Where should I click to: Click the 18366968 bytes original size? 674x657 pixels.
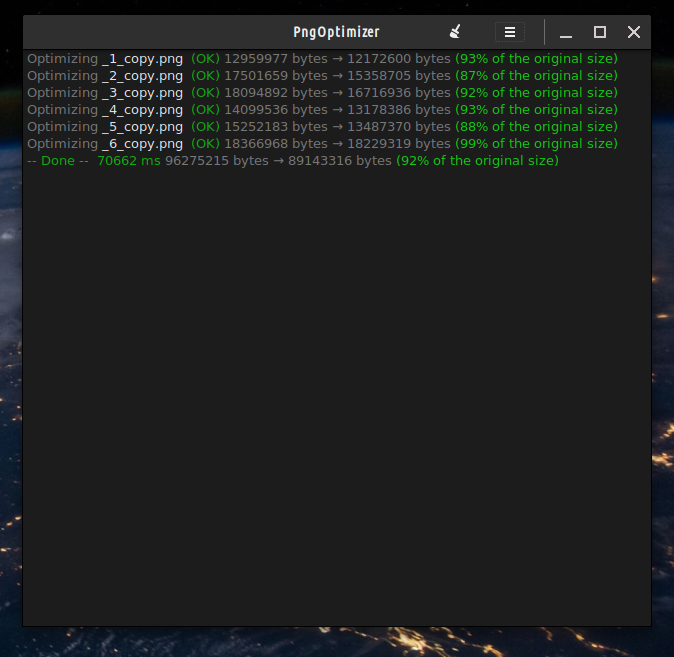coord(276,144)
